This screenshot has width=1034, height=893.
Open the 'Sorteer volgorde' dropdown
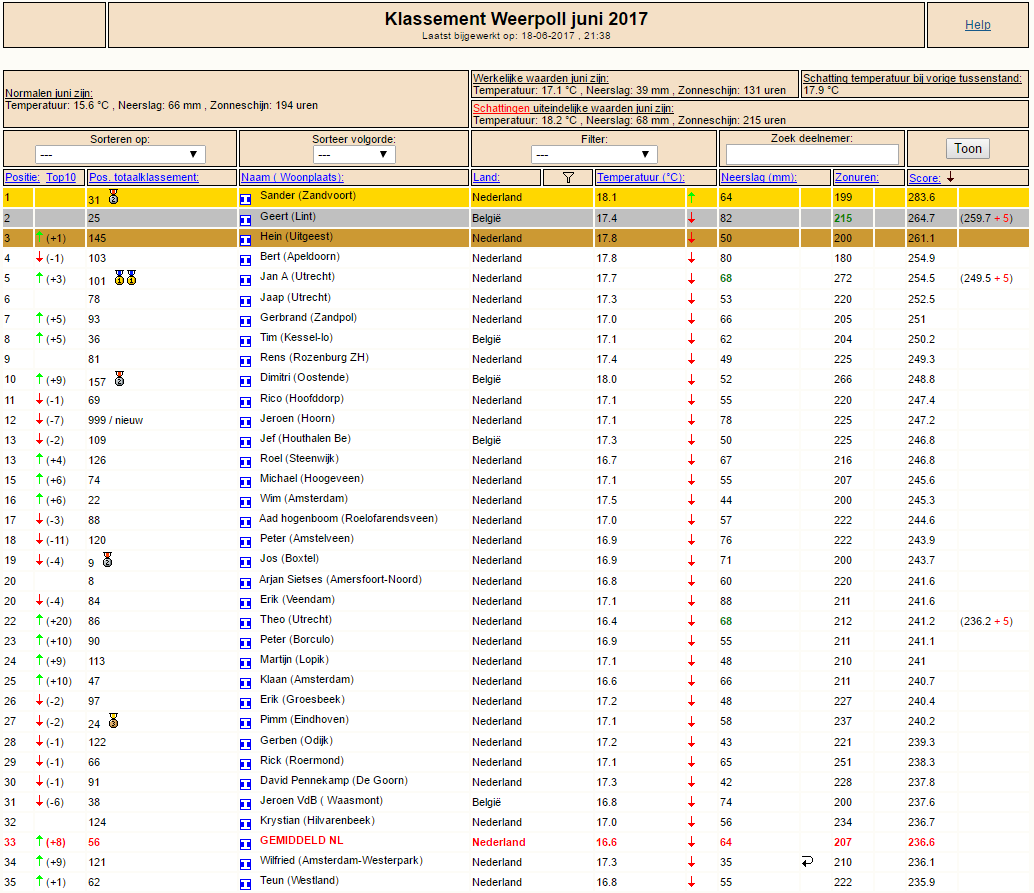click(x=354, y=154)
